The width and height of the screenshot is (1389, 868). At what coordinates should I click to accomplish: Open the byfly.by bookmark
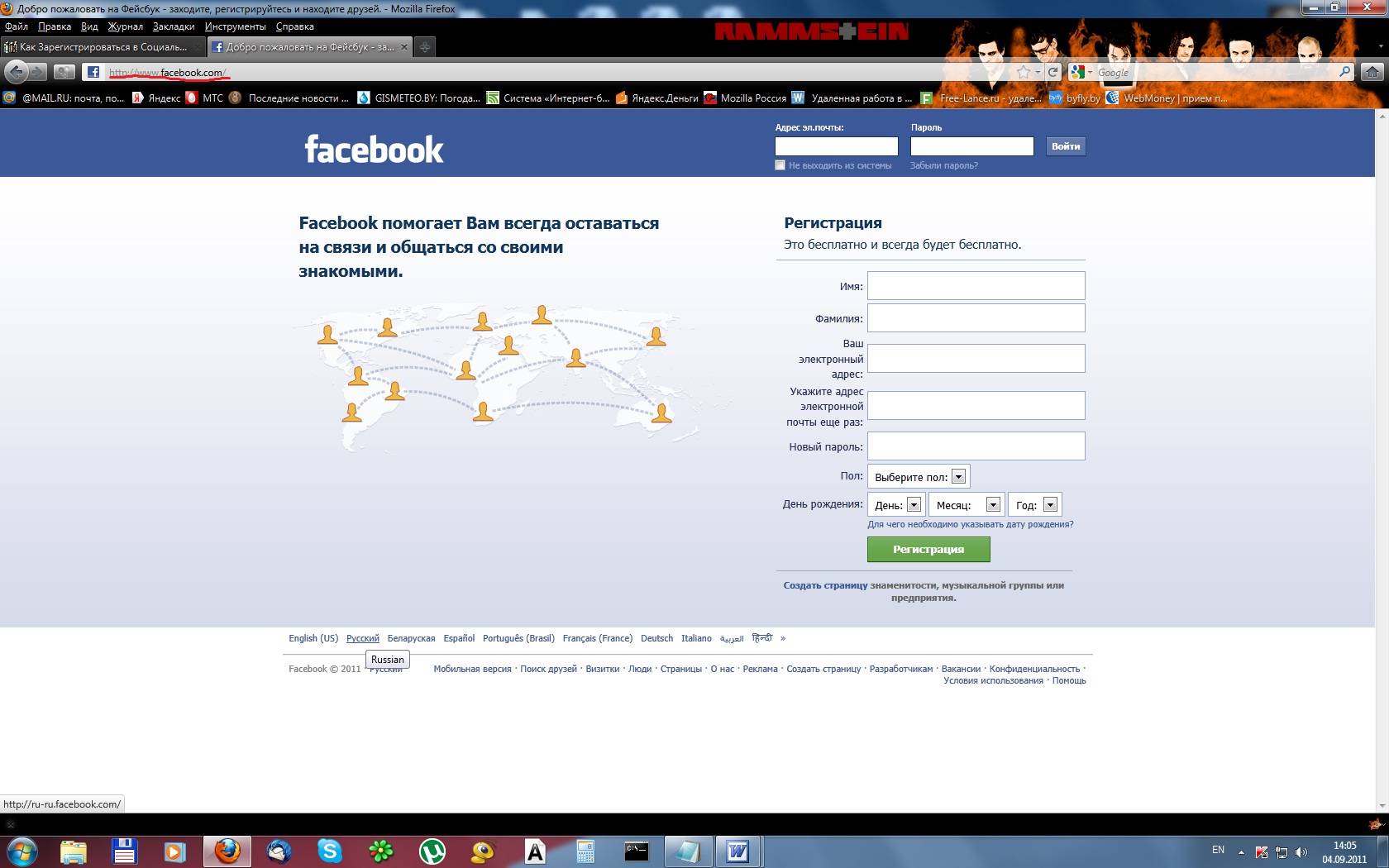coord(1075,98)
